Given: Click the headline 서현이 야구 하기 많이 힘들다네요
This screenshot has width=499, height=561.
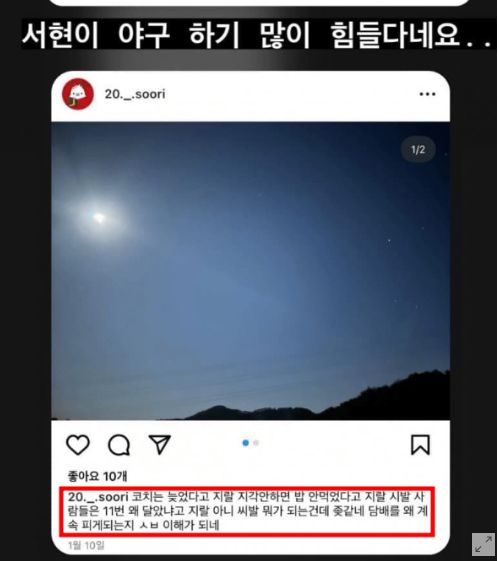Looking at the screenshot, I should pos(258,35).
